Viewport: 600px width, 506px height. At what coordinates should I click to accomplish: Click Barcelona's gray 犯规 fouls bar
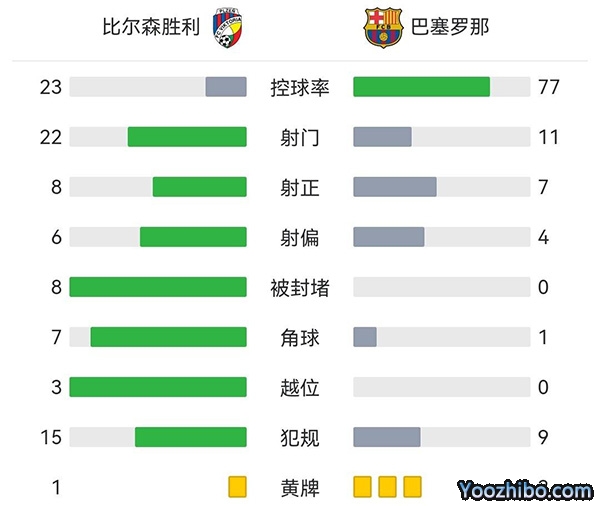[387, 437]
